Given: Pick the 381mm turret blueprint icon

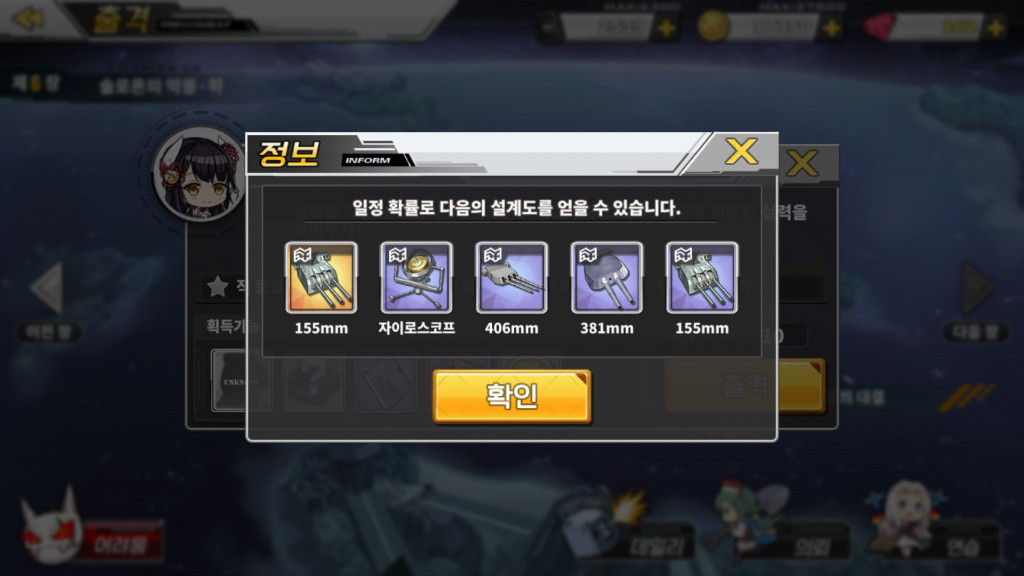Looking at the screenshot, I should 607,277.
